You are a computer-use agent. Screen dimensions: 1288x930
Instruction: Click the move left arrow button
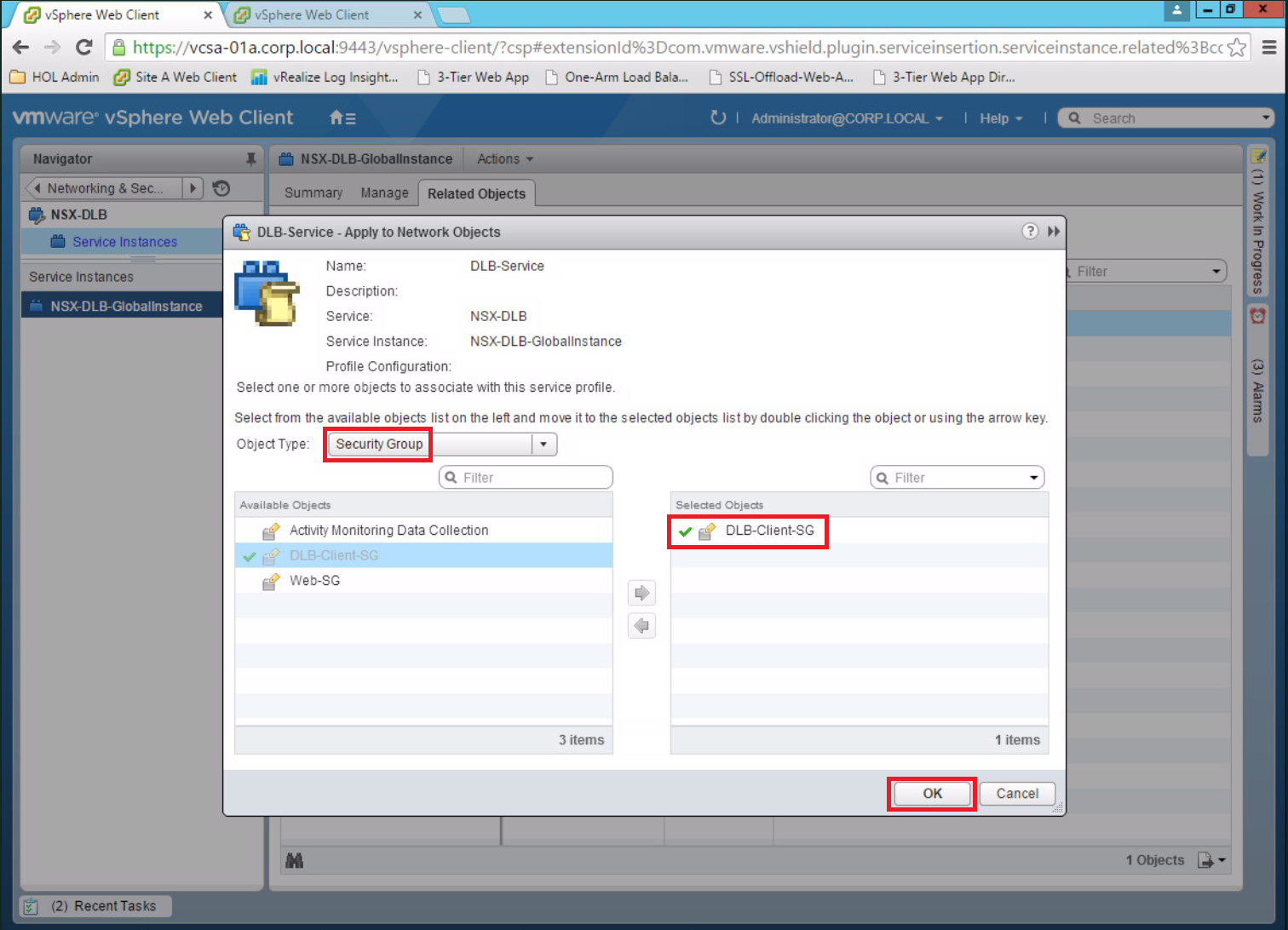(641, 626)
